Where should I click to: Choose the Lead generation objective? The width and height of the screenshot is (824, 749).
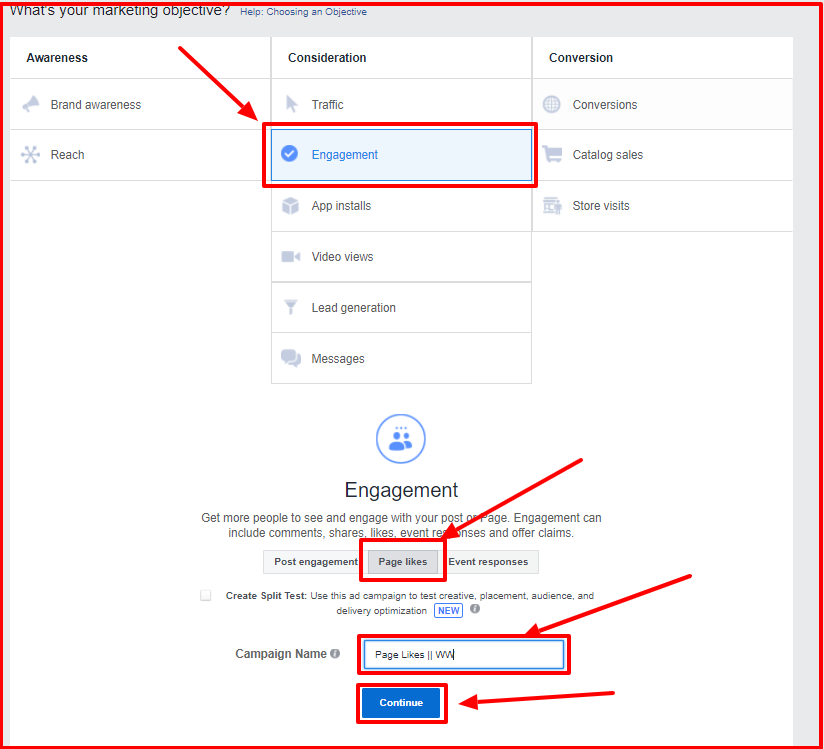click(x=401, y=307)
